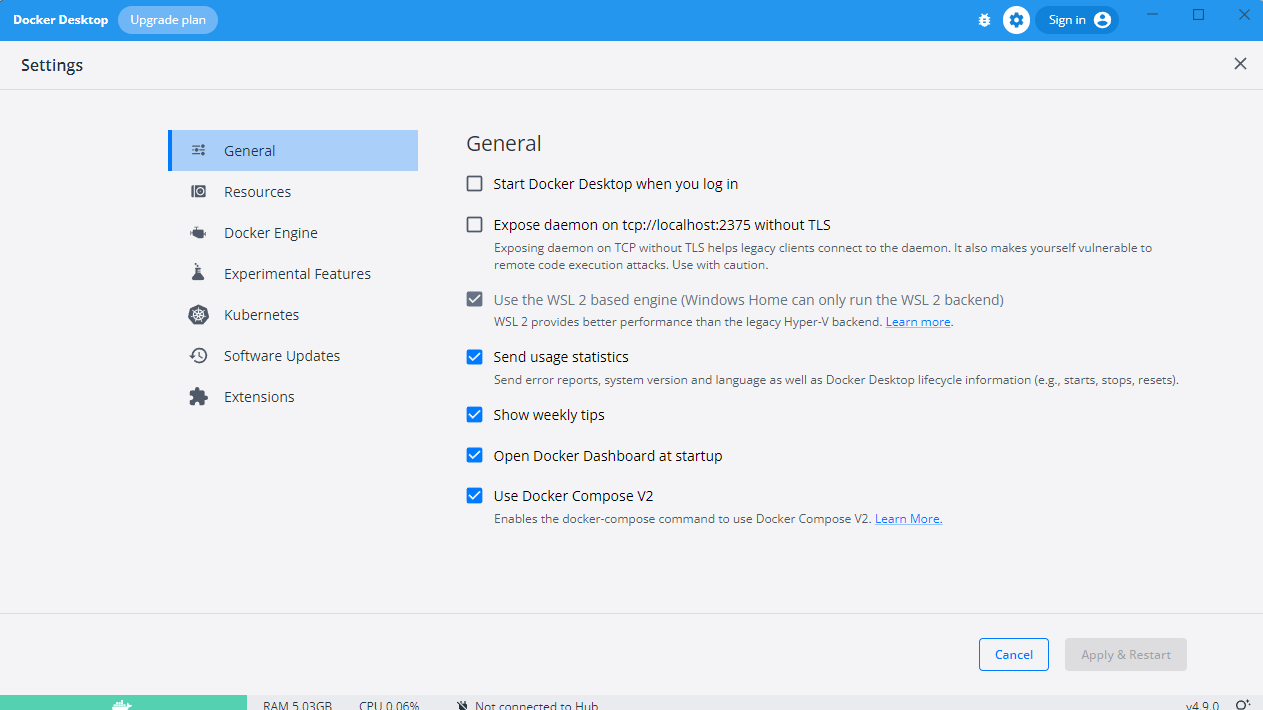
Task: Click the gear Settings icon in title bar
Action: [1016, 19]
